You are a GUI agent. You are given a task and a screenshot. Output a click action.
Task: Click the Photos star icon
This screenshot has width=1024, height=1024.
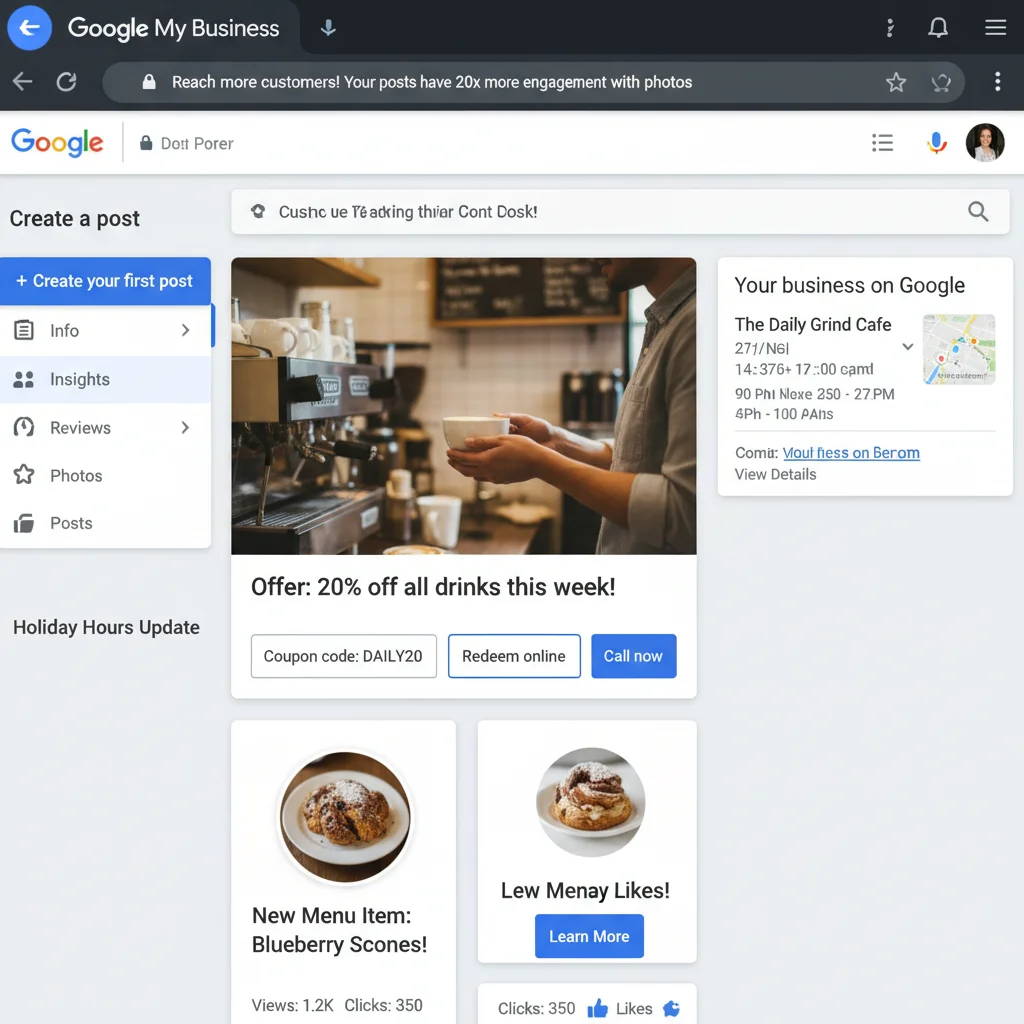(24, 475)
